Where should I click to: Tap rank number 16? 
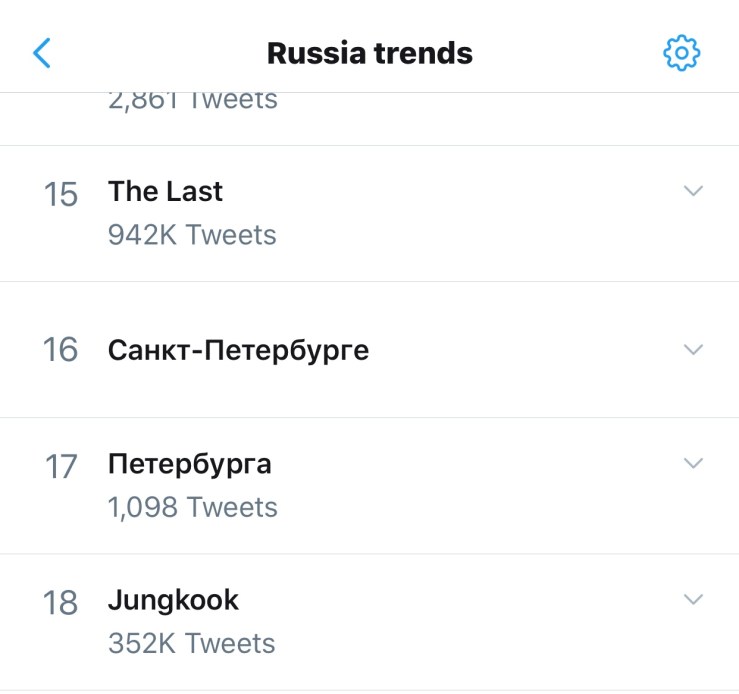(x=61, y=350)
